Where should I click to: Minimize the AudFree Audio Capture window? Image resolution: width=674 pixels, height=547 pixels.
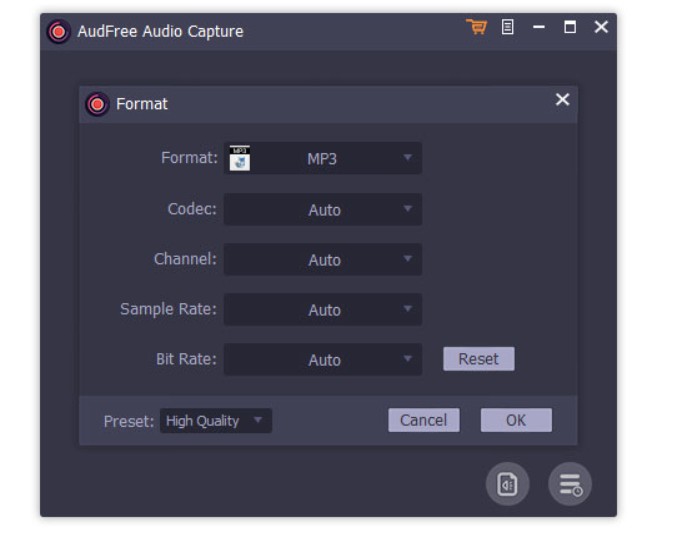click(x=539, y=27)
